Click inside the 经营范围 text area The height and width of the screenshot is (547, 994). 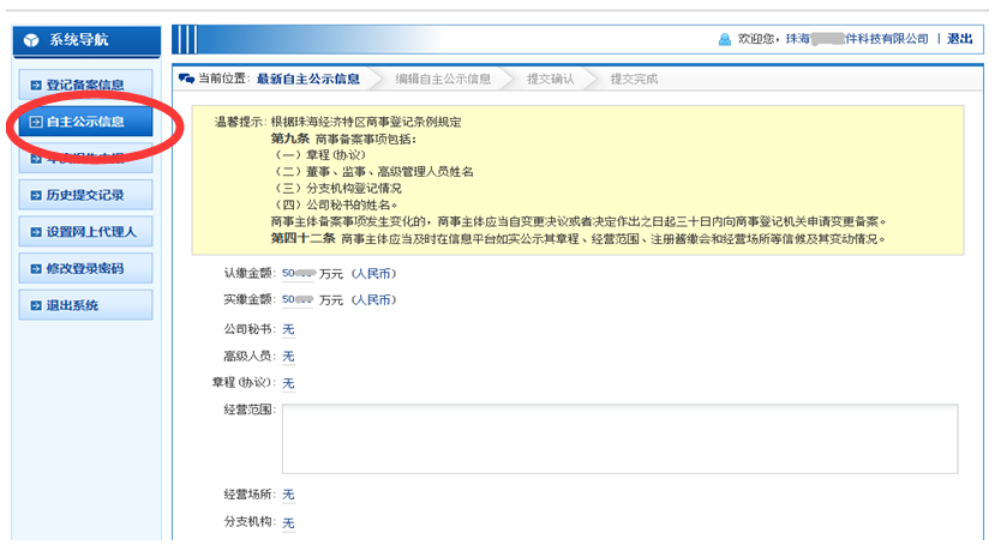pyautogui.click(x=619, y=438)
